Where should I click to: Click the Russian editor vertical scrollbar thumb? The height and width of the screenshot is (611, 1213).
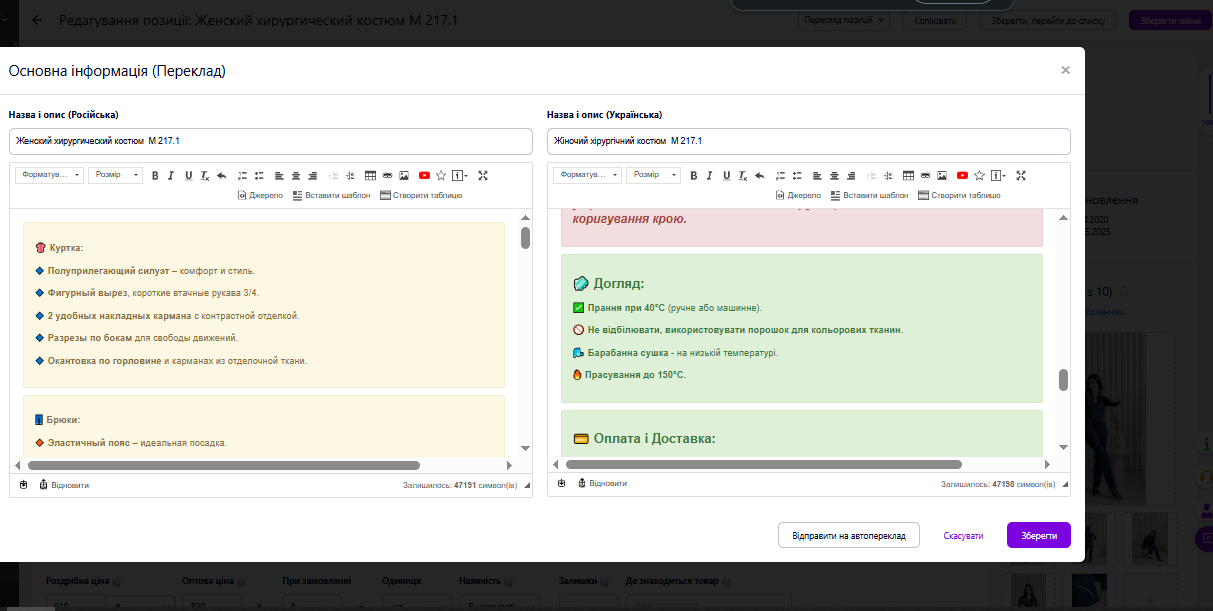[x=525, y=238]
